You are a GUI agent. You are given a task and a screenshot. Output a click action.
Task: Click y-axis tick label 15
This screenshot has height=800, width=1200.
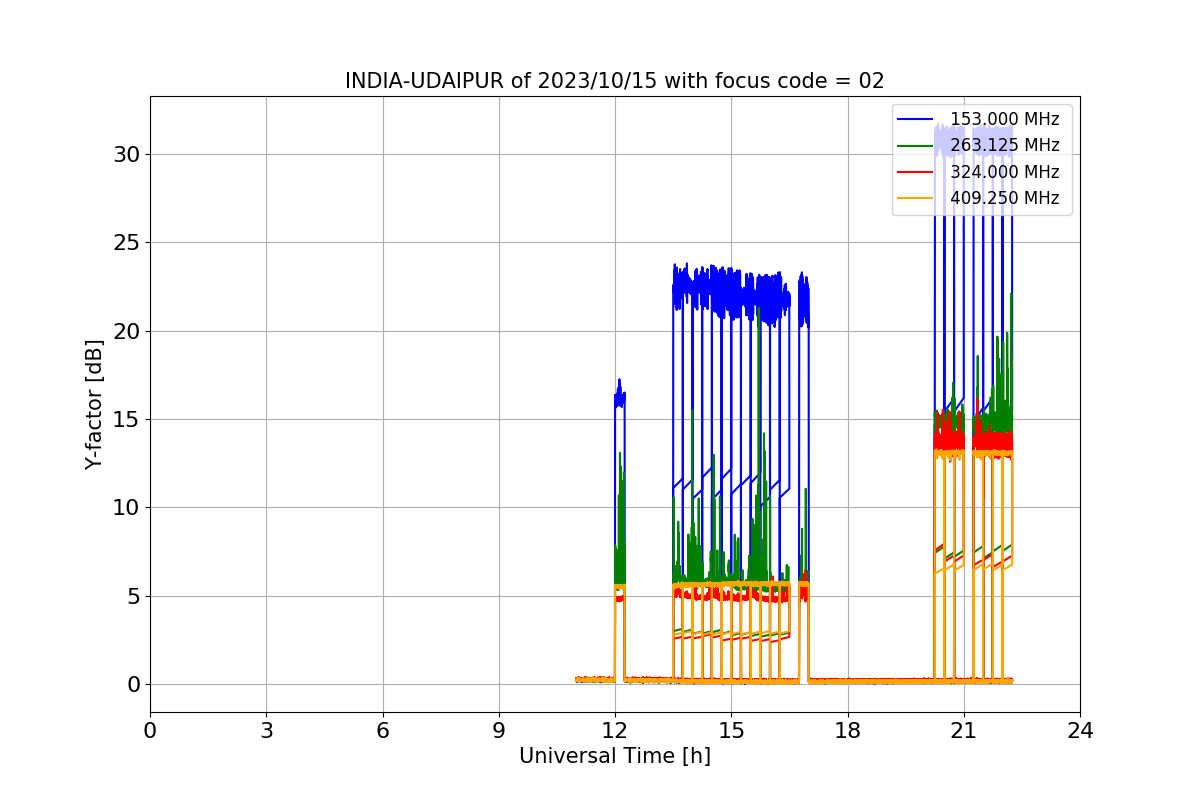click(128, 420)
